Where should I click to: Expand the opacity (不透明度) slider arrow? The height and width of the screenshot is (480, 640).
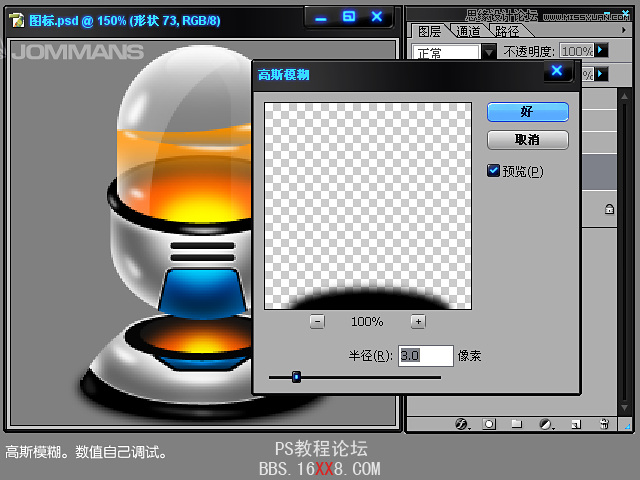pos(602,50)
